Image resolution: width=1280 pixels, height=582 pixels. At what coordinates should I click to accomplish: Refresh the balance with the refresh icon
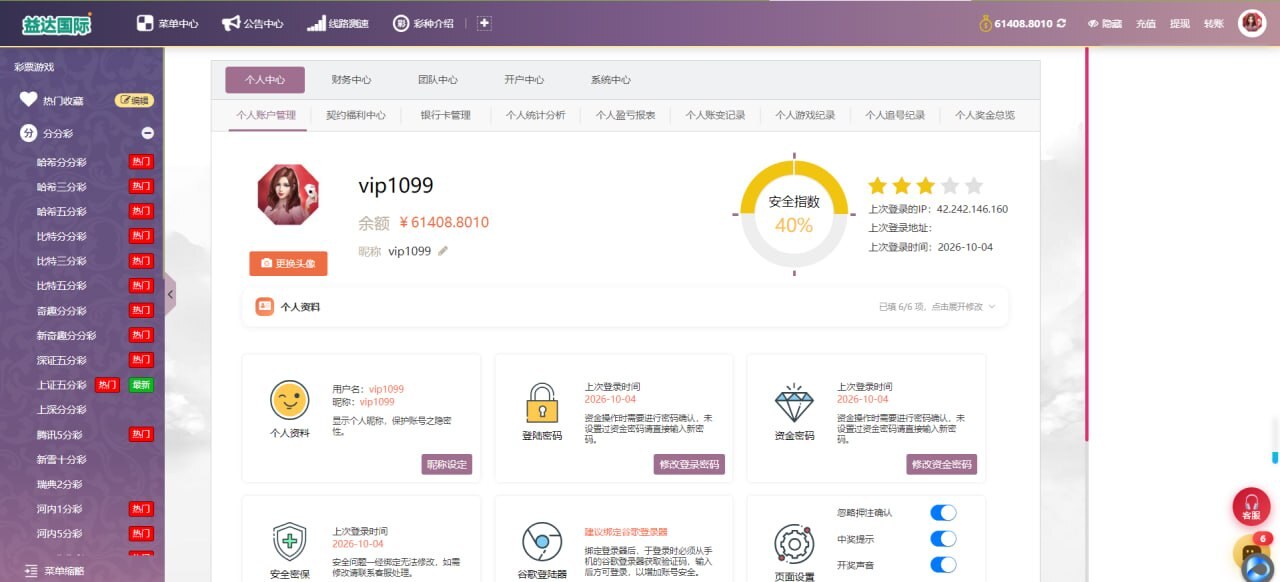[1061, 23]
